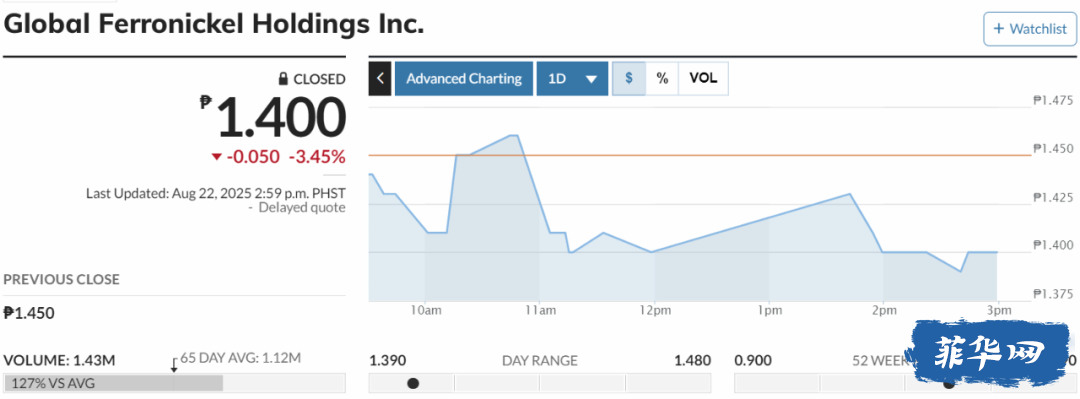This screenshot has width=1080, height=399.
Task: Toggle VOL volume display on chart
Action: tap(703, 79)
